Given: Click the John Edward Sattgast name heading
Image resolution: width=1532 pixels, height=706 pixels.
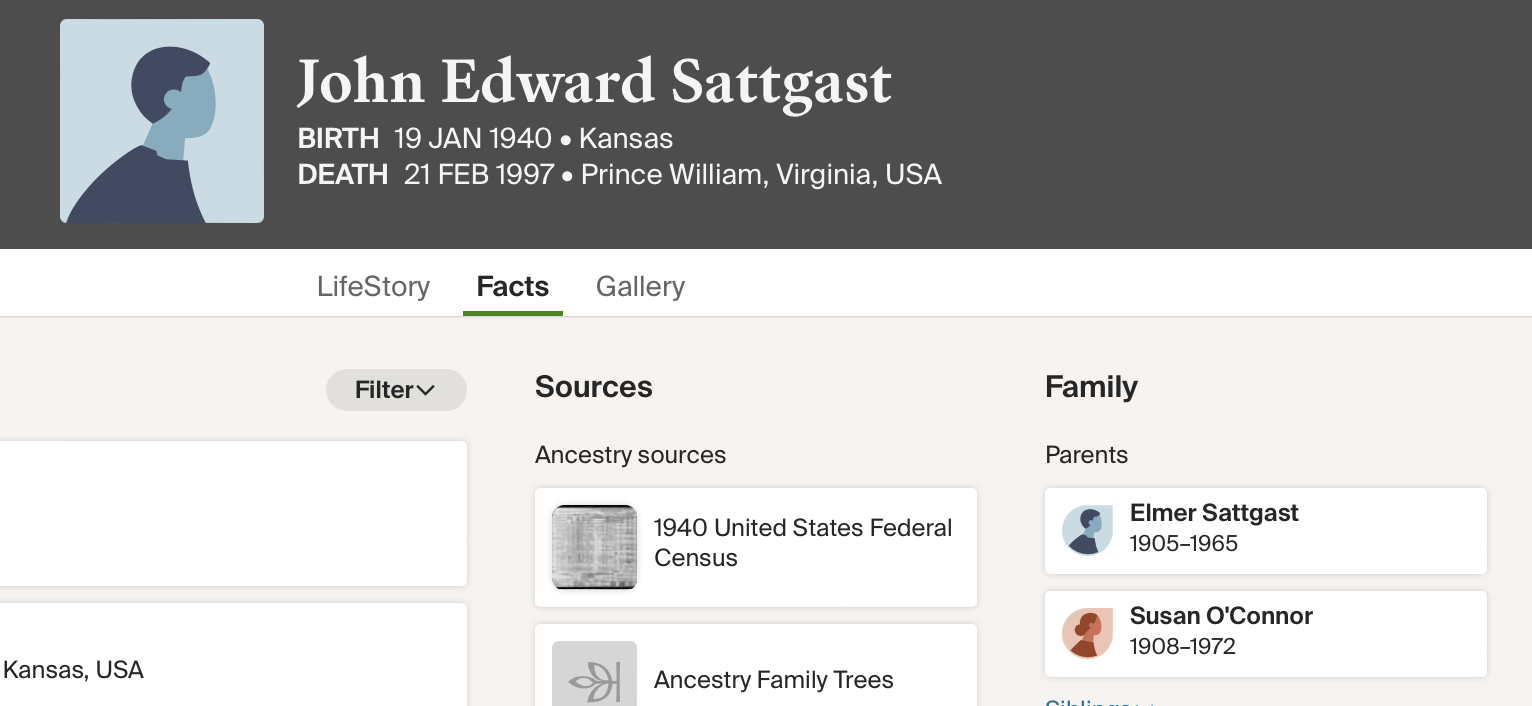Looking at the screenshot, I should [x=594, y=81].
